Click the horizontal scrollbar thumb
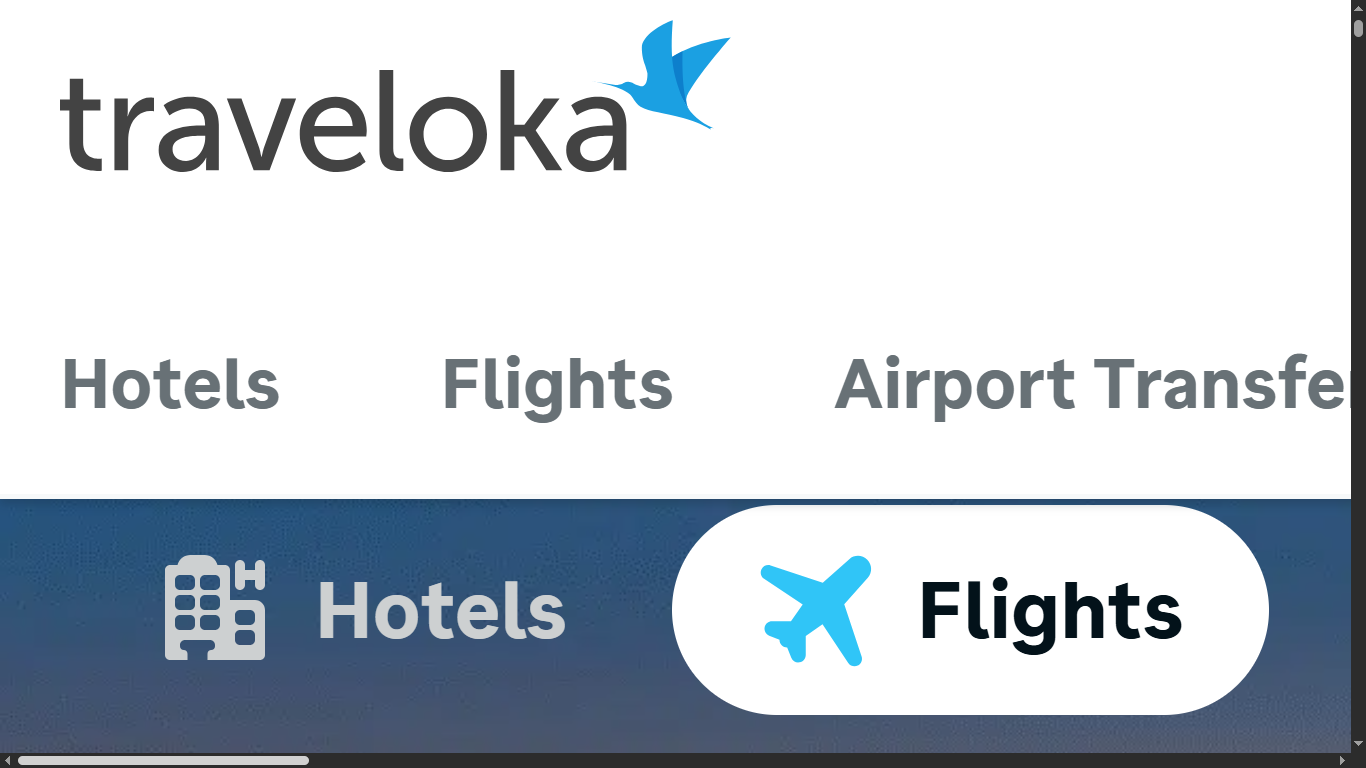Image resolution: width=1366 pixels, height=768 pixels. coord(163,760)
